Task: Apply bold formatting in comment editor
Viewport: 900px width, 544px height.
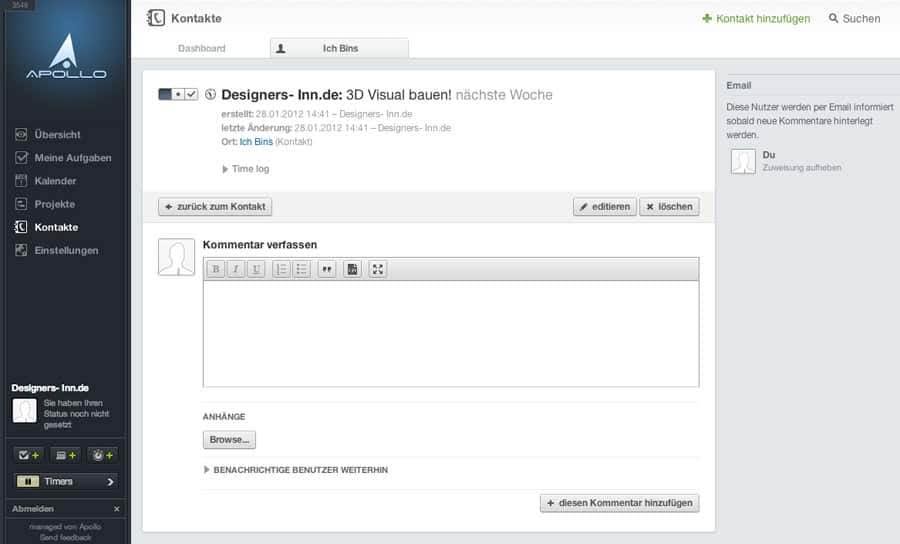Action: point(216,269)
